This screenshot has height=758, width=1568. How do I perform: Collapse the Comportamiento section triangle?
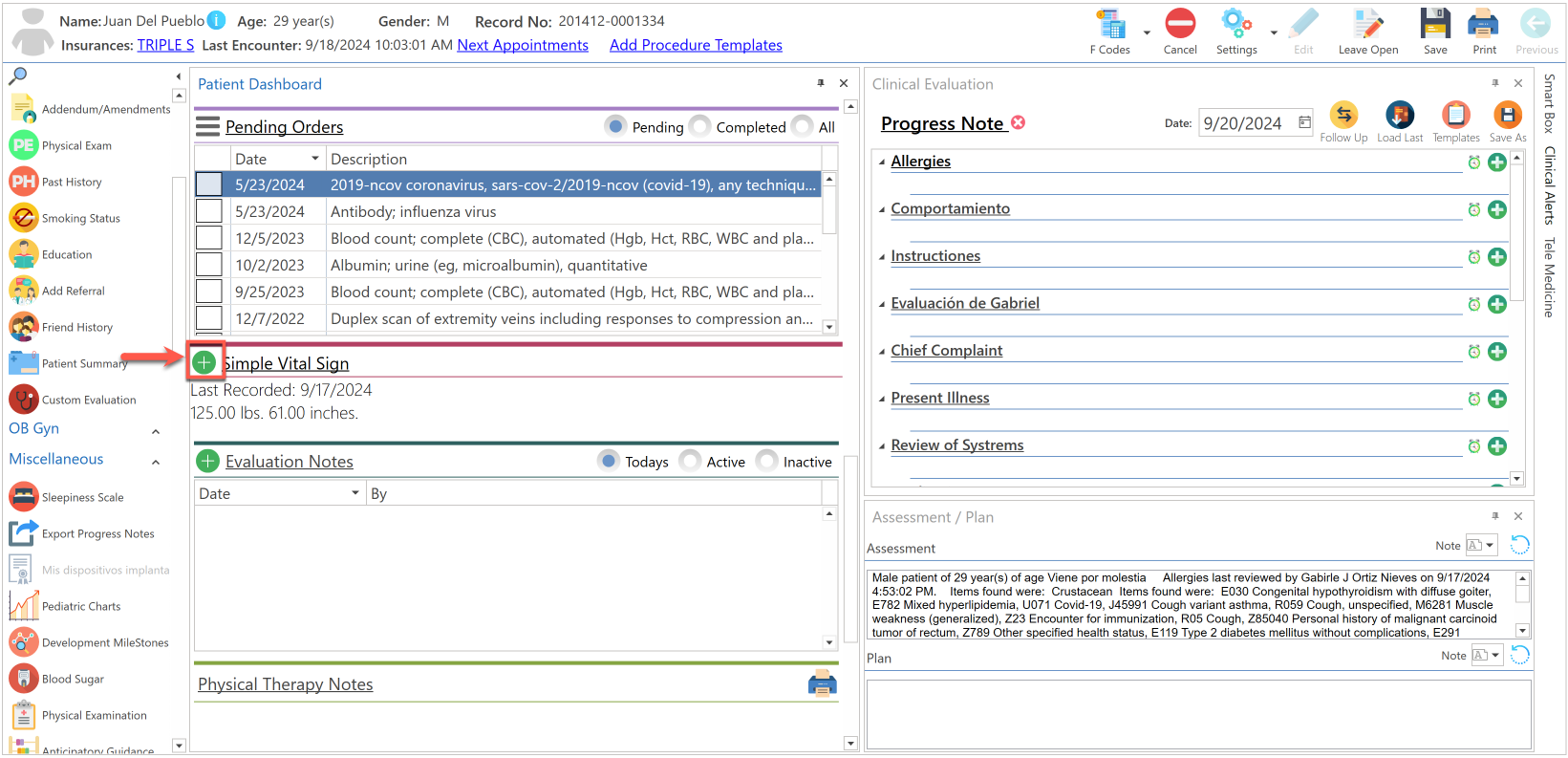point(882,209)
